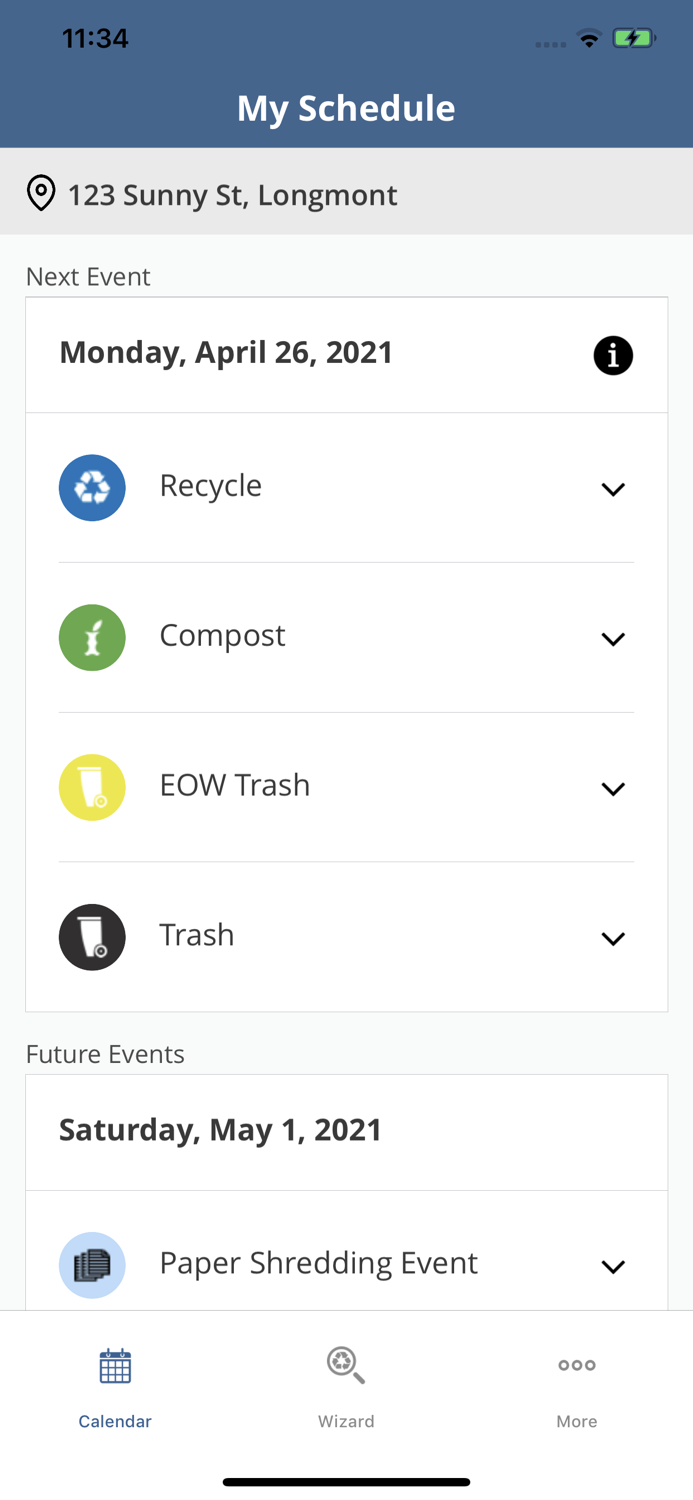Expand the Paper Shredding Event details
The height and width of the screenshot is (1500, 693).
click(x=614, y=1265)
